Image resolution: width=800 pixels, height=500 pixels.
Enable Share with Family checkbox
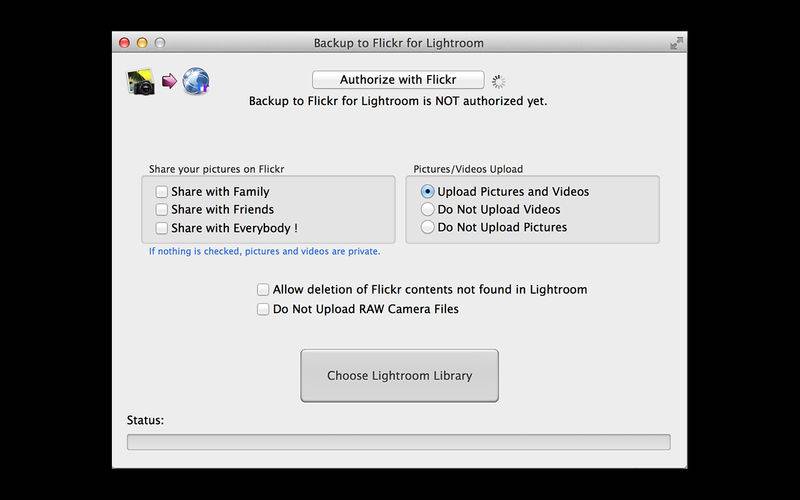pyautogui.click(x=162, y=192)
